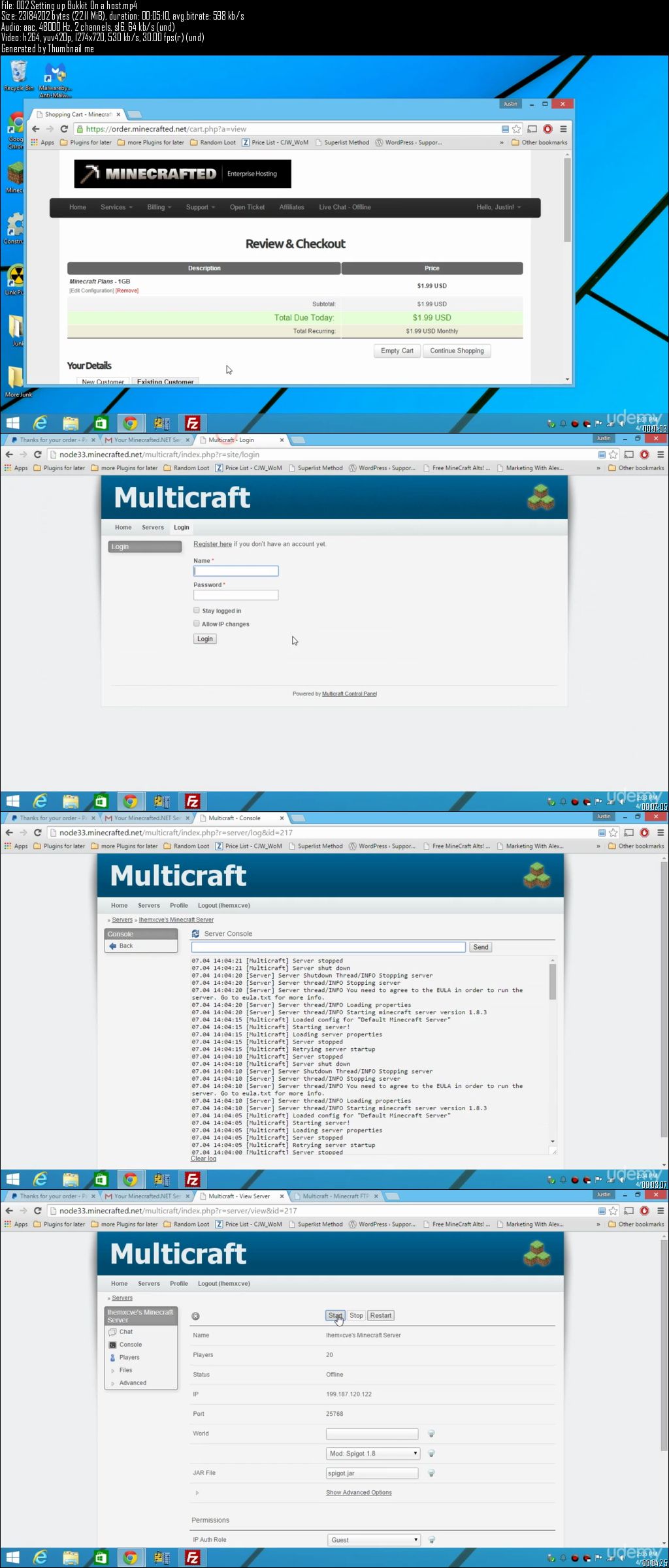Viewport: 669px width, 1568px height.
Task: Open Chat in the View Server sidebar
Action: 125,1332
